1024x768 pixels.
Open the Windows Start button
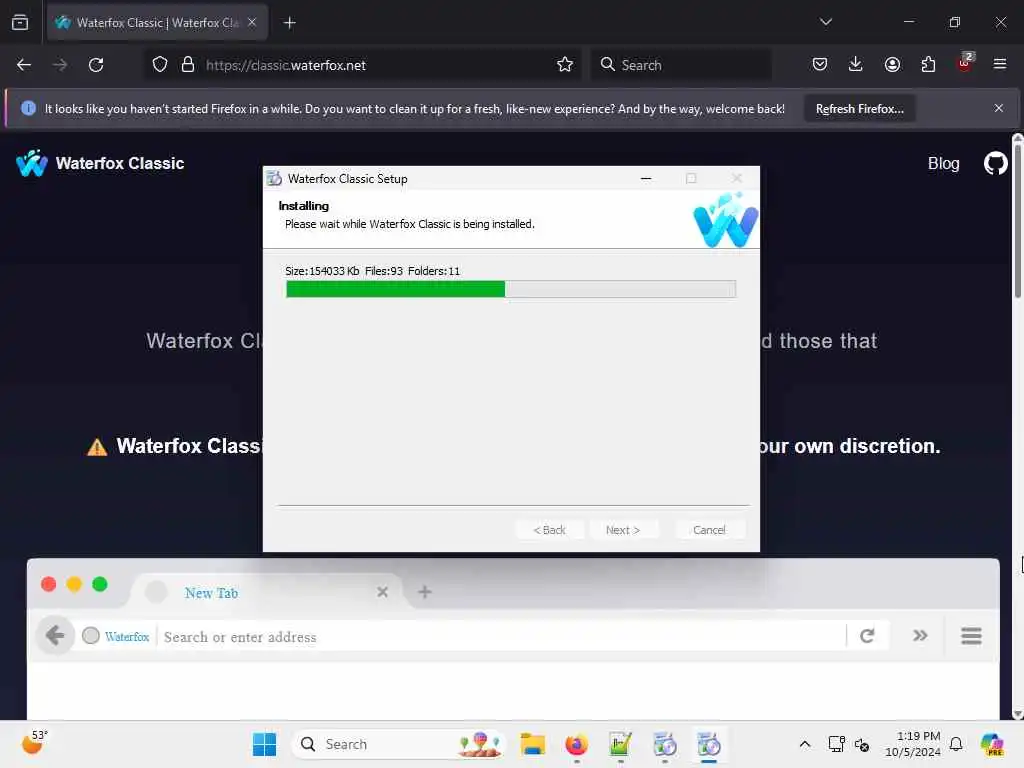point(264,744)
